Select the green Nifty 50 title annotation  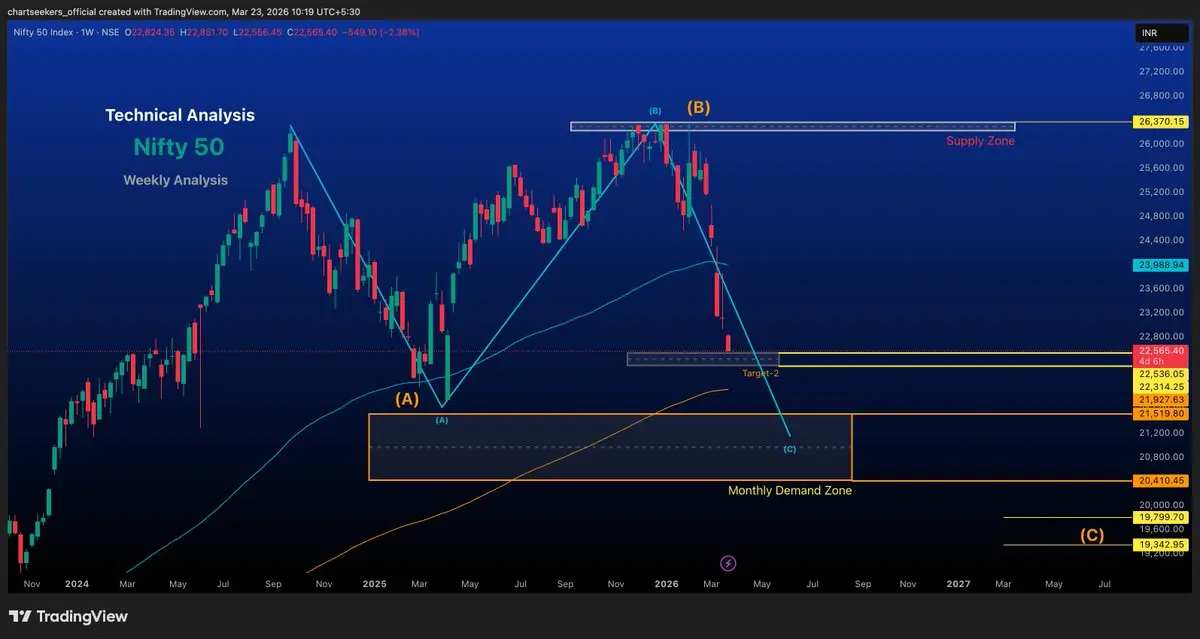[x=179, y=147]
